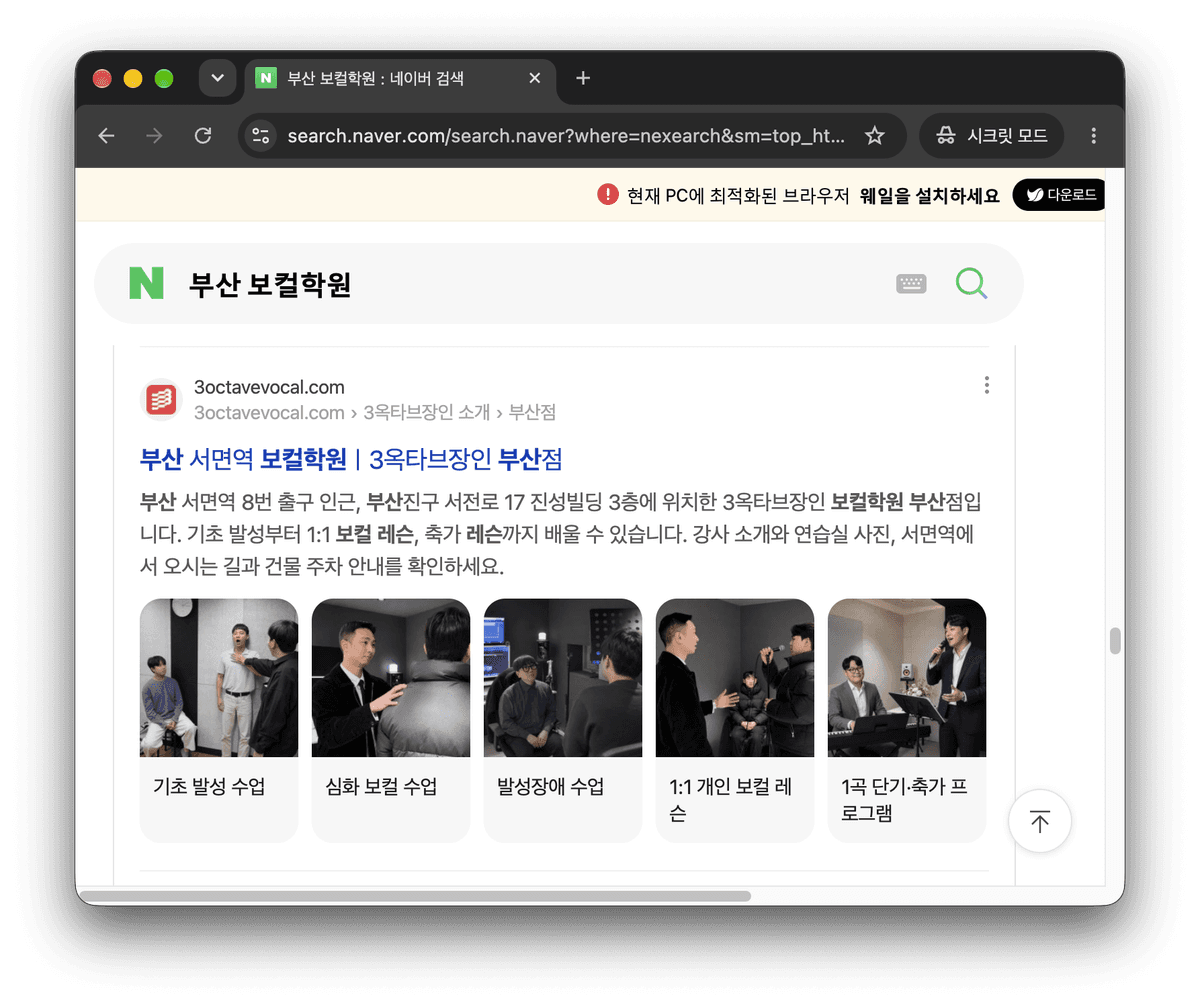
Task: Open 부산 서면역 보컬학원 | 3옥타브장인 부산점 link
Action: coord(352,459)
